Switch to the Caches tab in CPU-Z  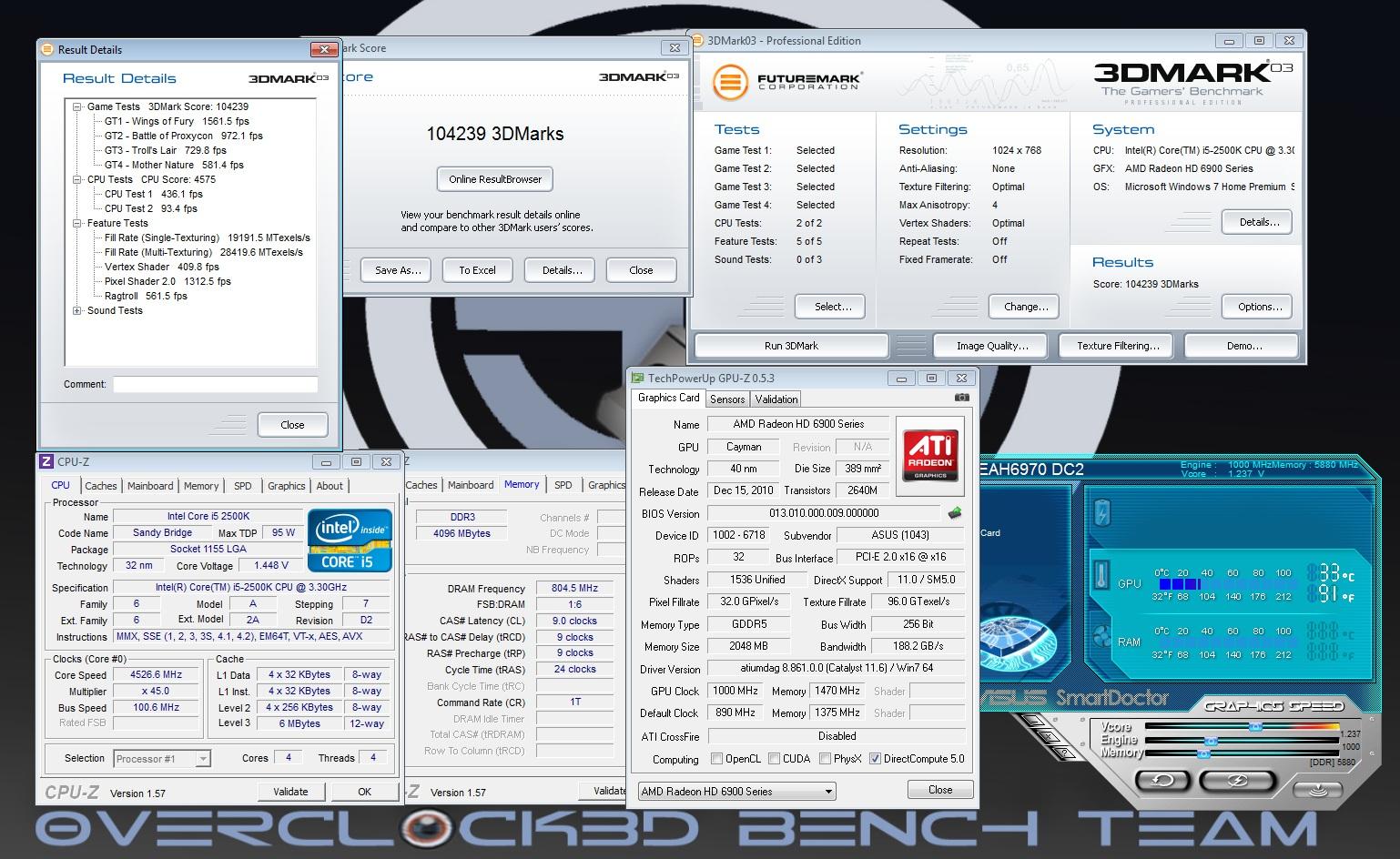click(x=100, y=486)
